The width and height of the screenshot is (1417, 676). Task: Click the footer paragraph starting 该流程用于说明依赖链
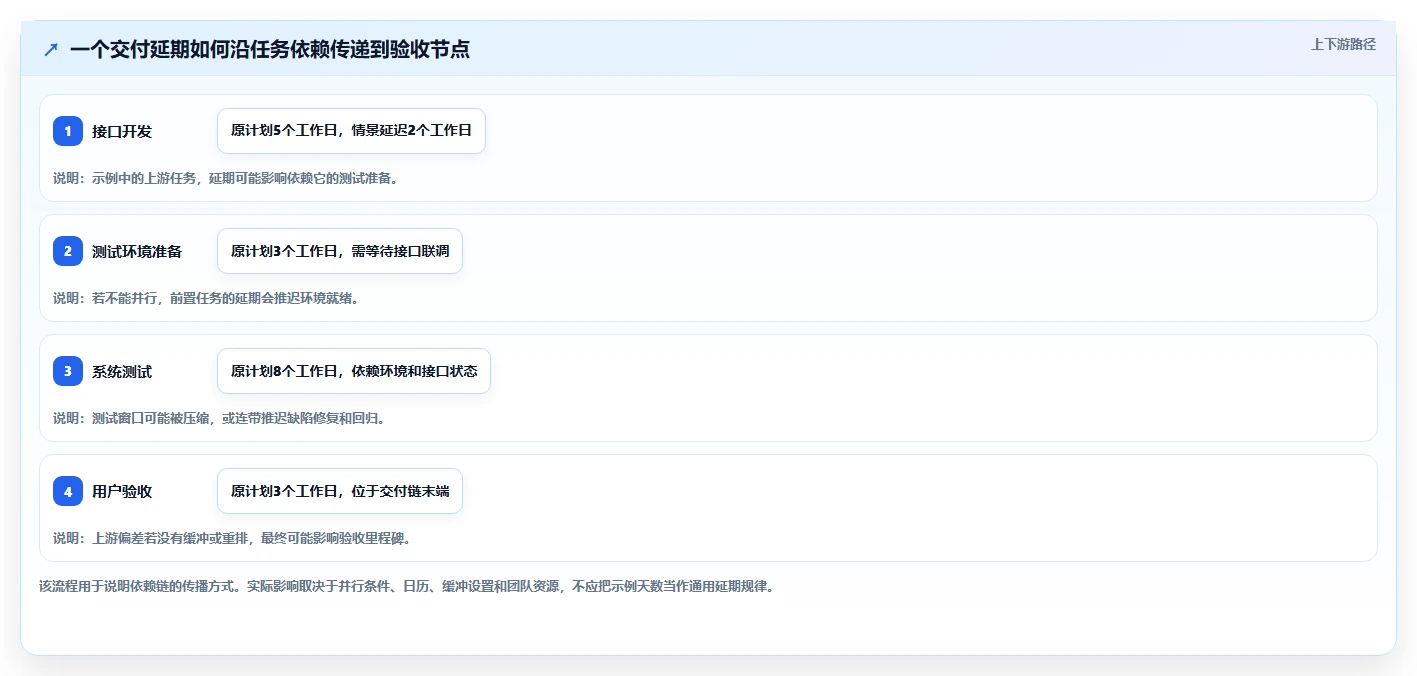407,586
